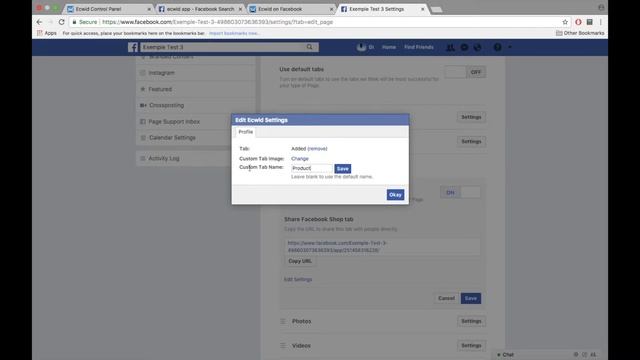Image resolution: width=640 pixels, height=360 pixels.
Task: Click Find Friends in the Facebook header
Action: (419, 47)
